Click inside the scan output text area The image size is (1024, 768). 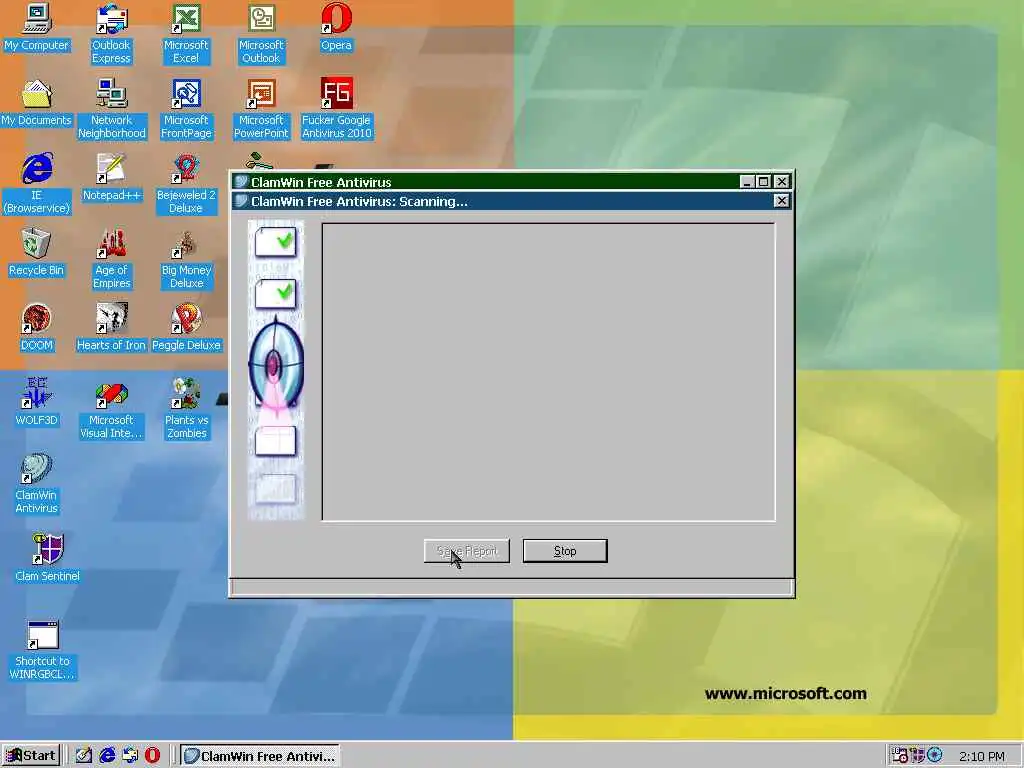[549, 372]
